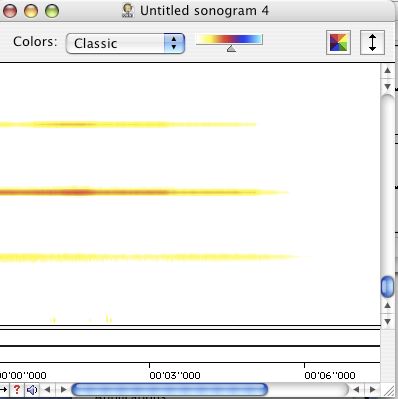Screen dimensions: 398x399
Task: Toggle the speaker sound icon
Action: coord(32,390)
